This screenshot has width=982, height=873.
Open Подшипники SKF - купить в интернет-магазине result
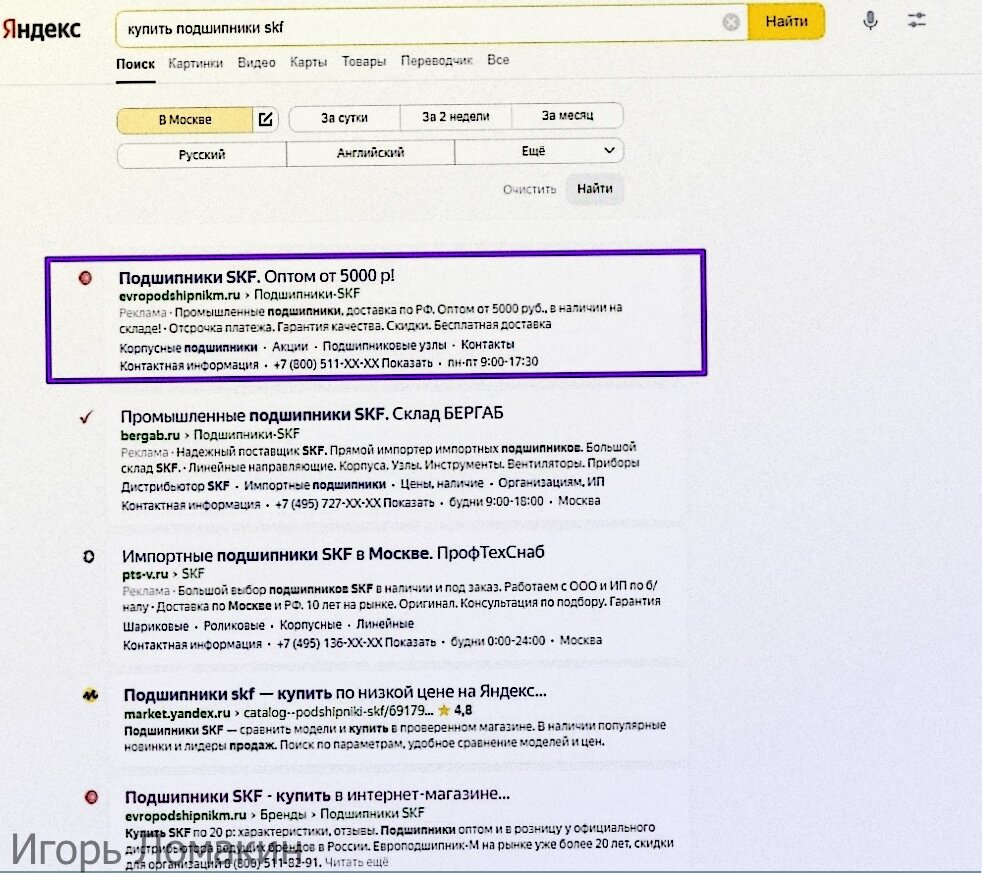point(317,795)
